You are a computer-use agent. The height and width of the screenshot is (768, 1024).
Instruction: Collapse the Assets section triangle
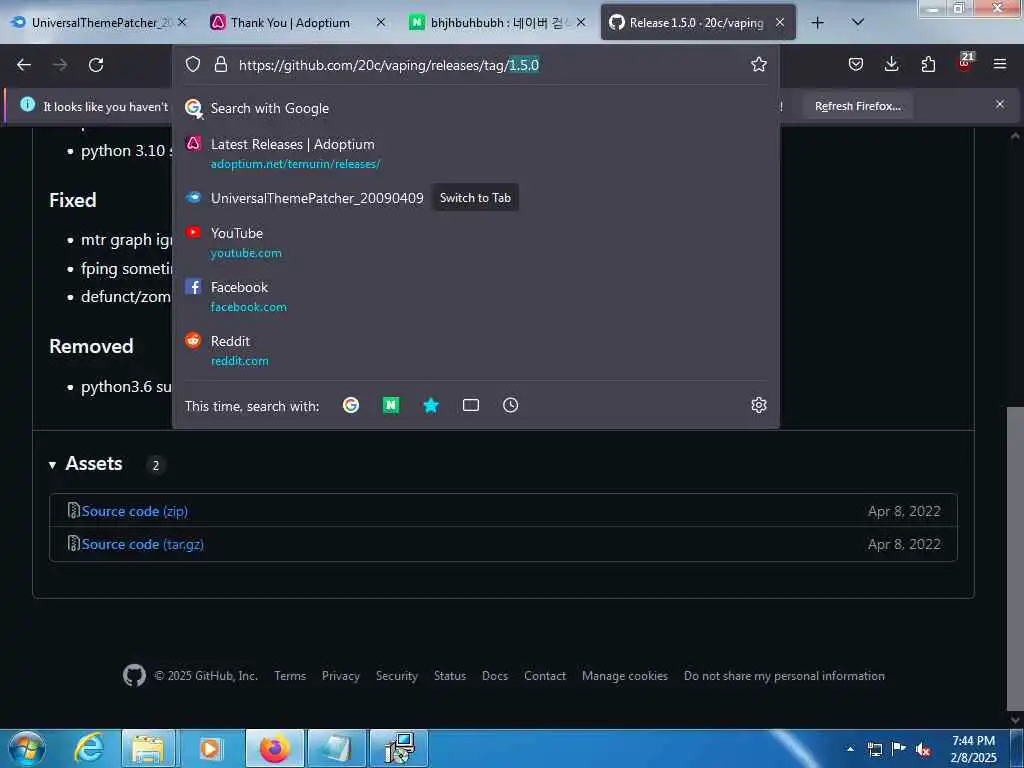coord(52,464)
